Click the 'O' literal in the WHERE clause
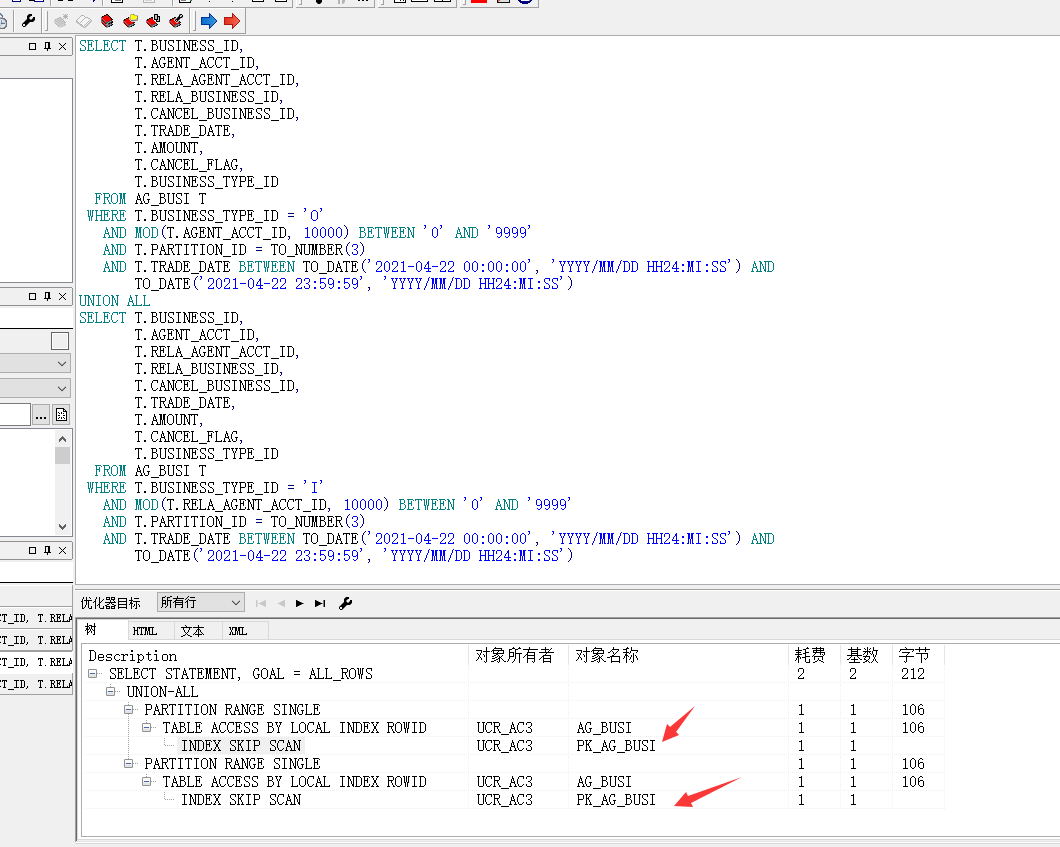This screenshot has width=1060, height=847. [312, 216]
